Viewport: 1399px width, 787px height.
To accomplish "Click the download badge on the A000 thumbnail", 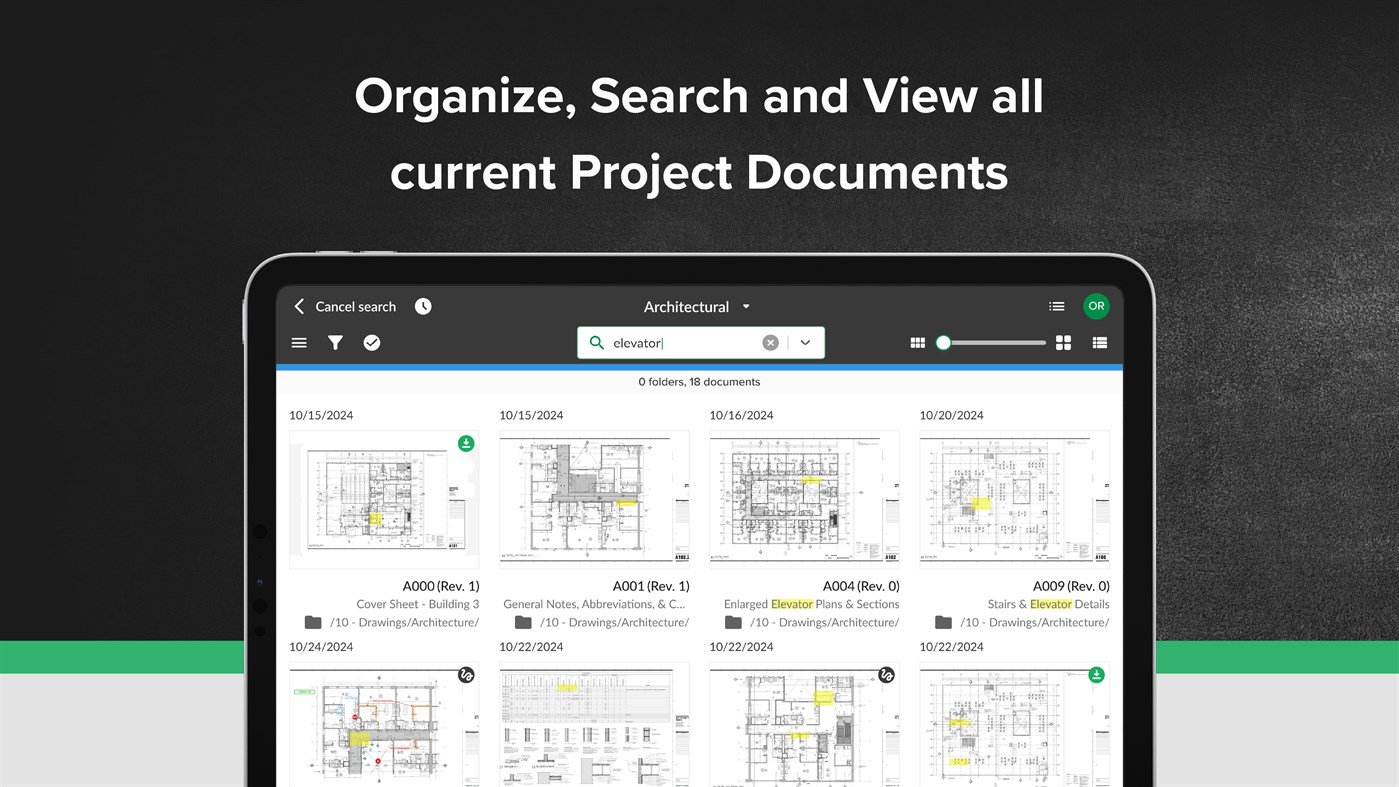I will click(465, 442).
